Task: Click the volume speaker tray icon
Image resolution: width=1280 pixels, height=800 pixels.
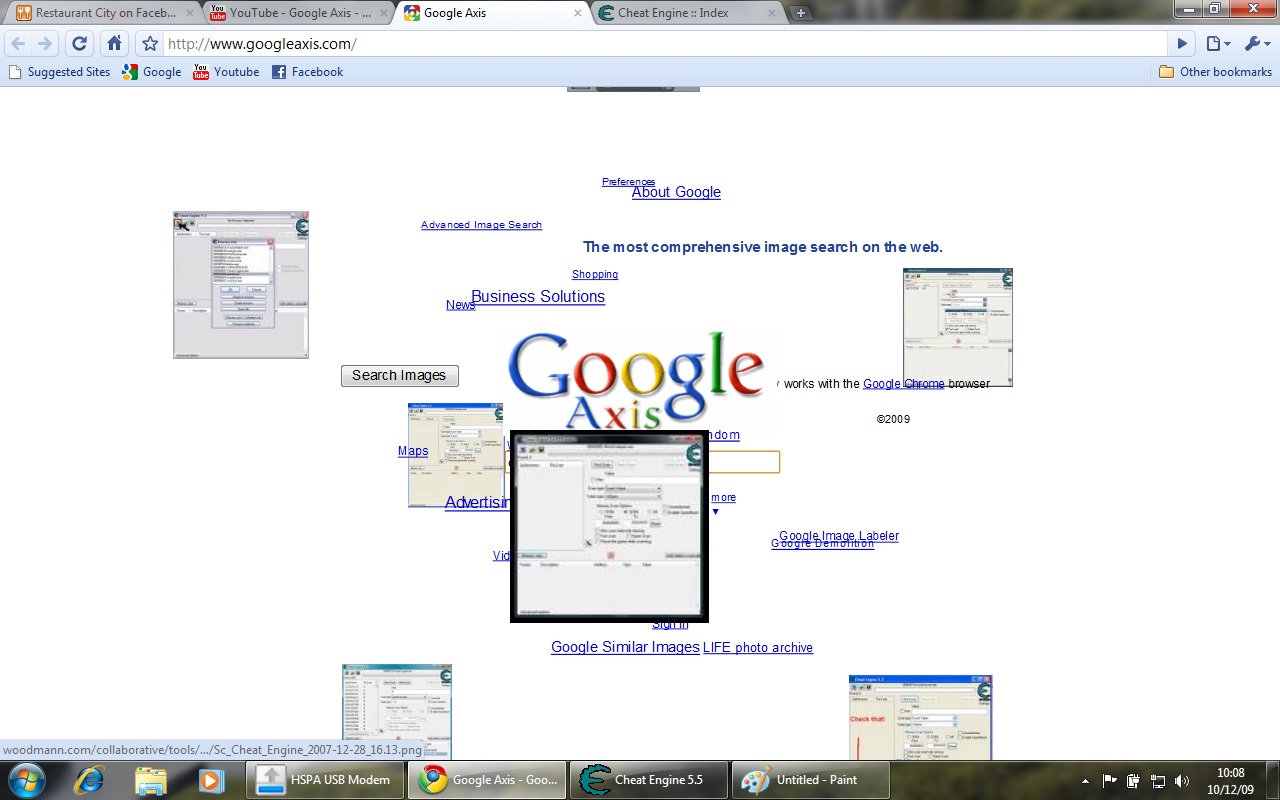Action: pyautogui.click(x=1182, y=781)
